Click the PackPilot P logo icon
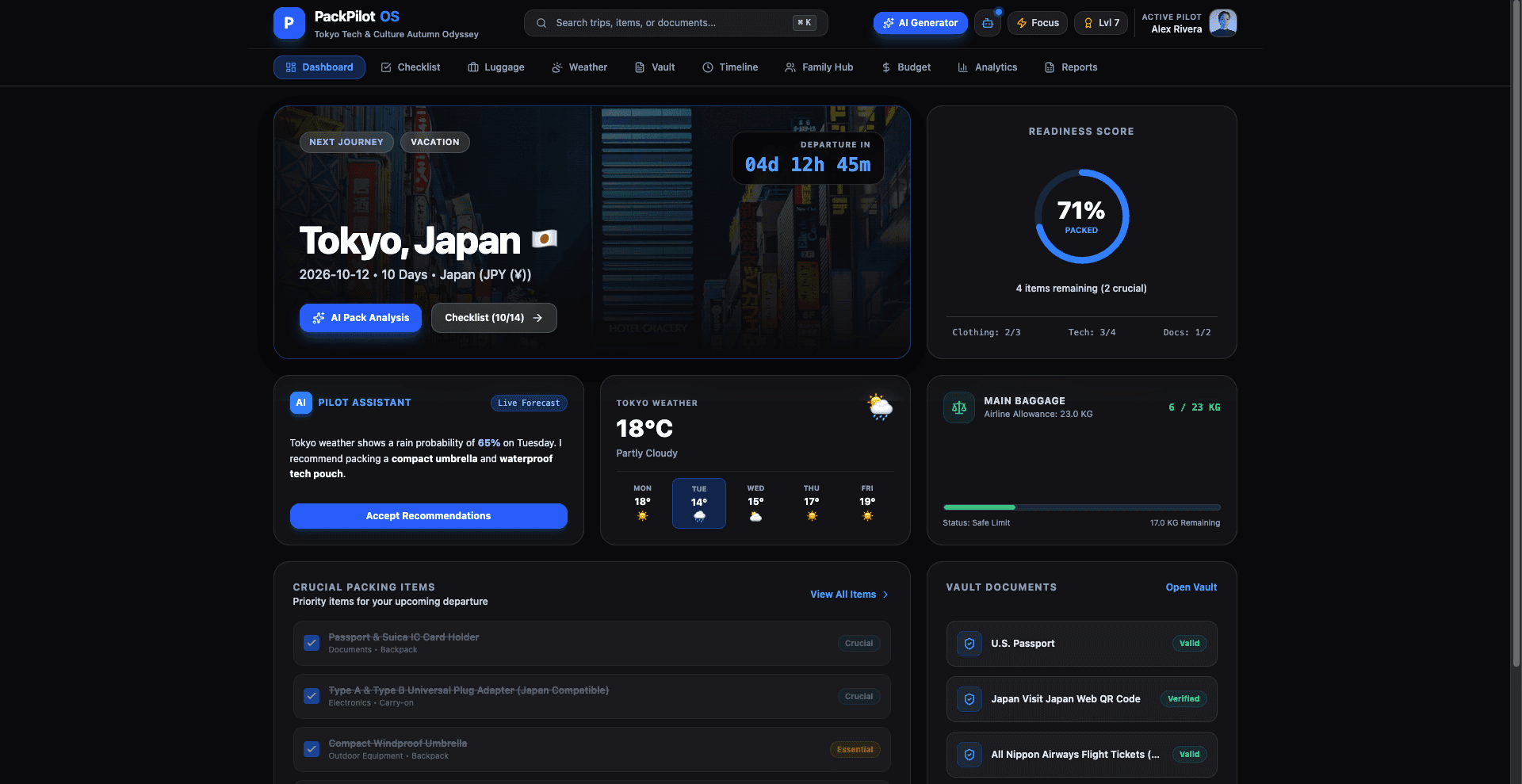This screenshot has width=1522, height=784. click(x=289, y=23)
